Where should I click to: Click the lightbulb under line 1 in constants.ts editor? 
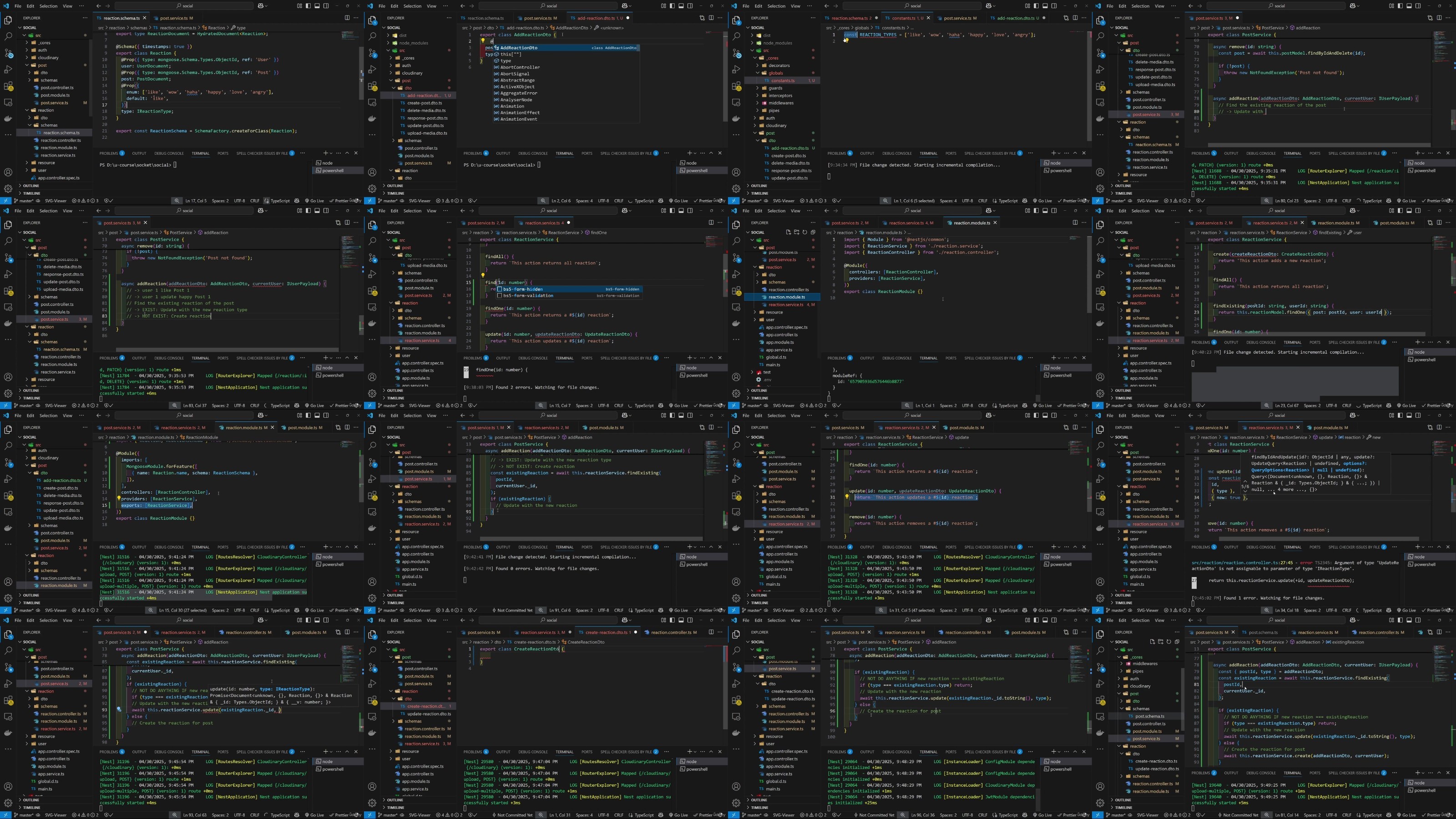[846, 40]
